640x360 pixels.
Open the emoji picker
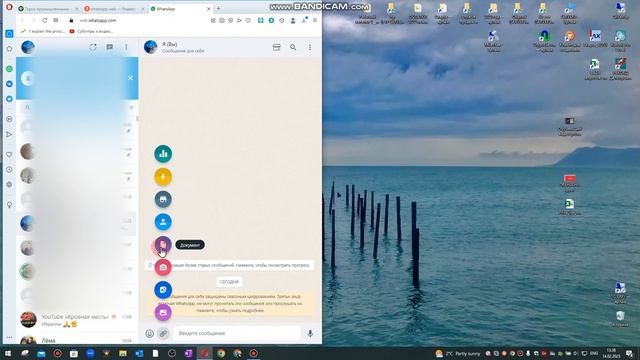tap(149, 333)
